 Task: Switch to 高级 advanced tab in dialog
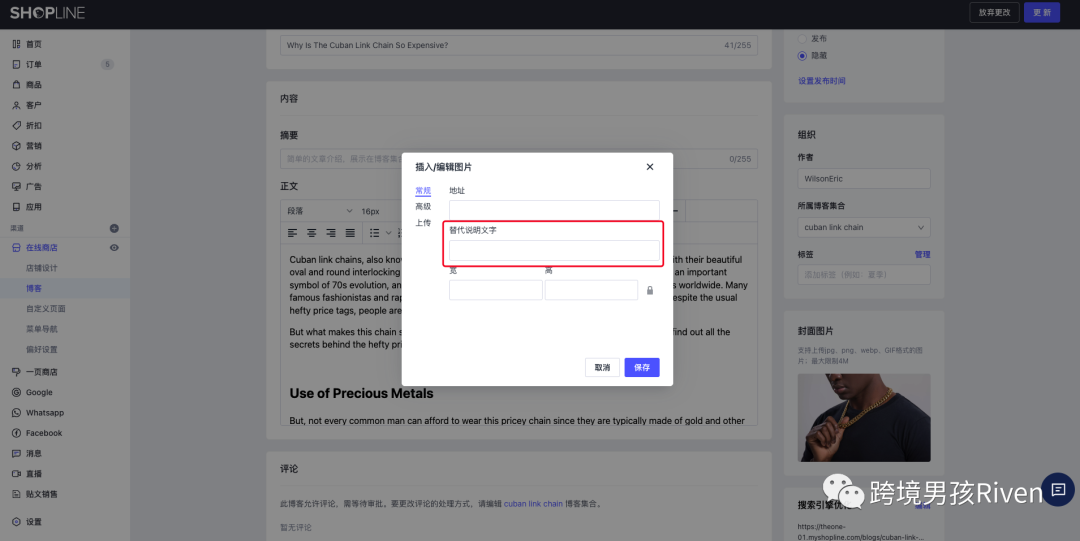click(423, 207)
